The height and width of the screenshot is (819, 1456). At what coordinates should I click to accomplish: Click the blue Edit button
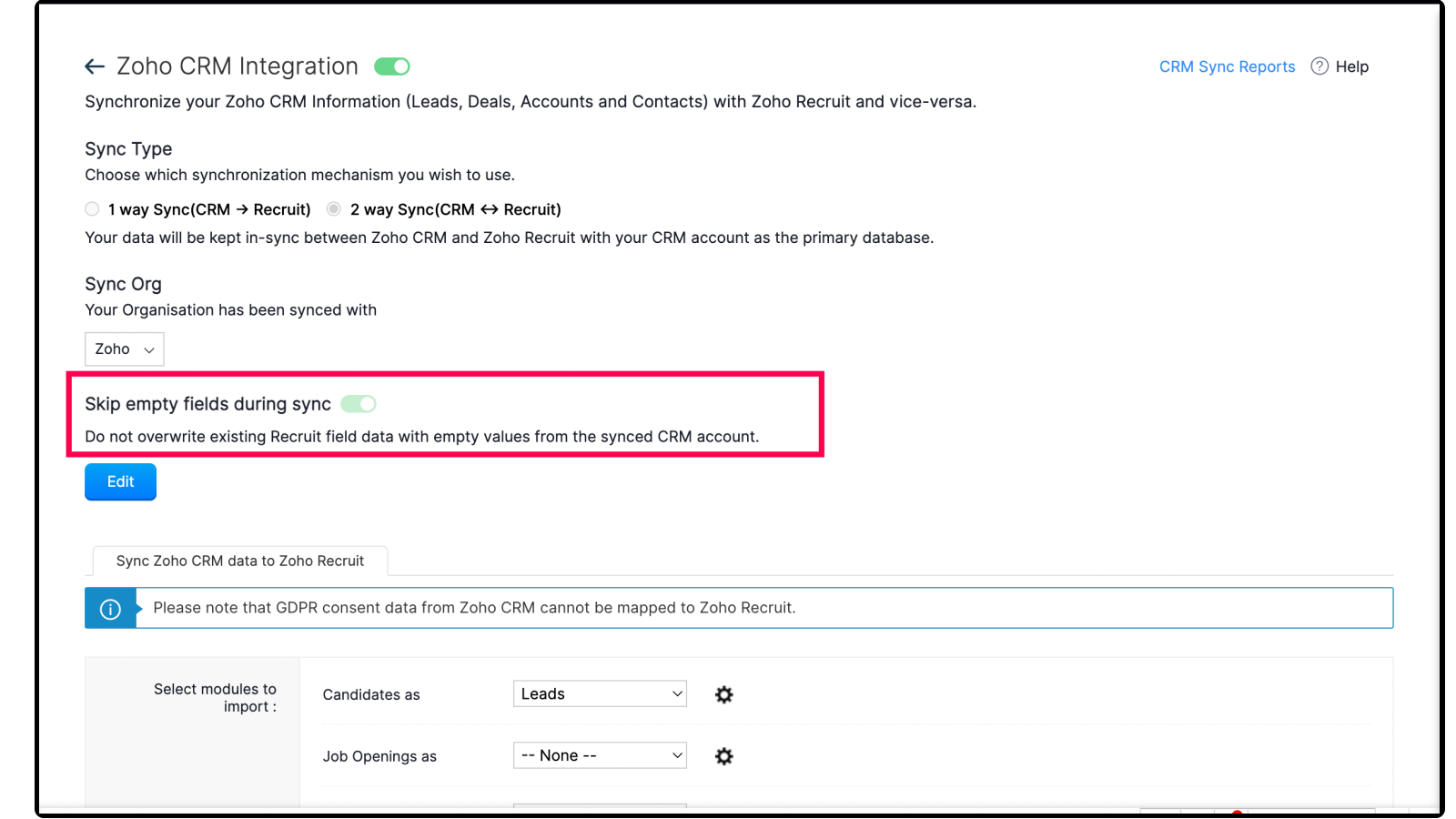120,482
